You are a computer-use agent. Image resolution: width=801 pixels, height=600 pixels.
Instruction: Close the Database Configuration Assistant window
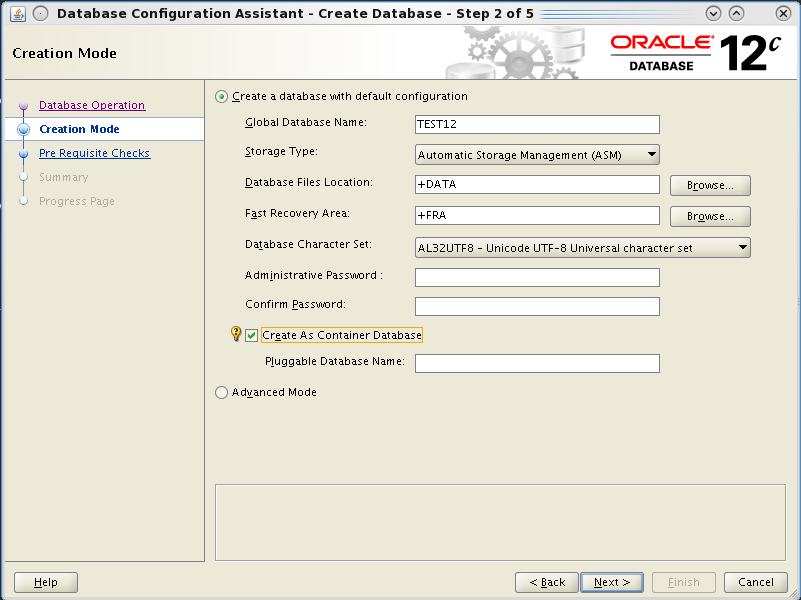783,13
